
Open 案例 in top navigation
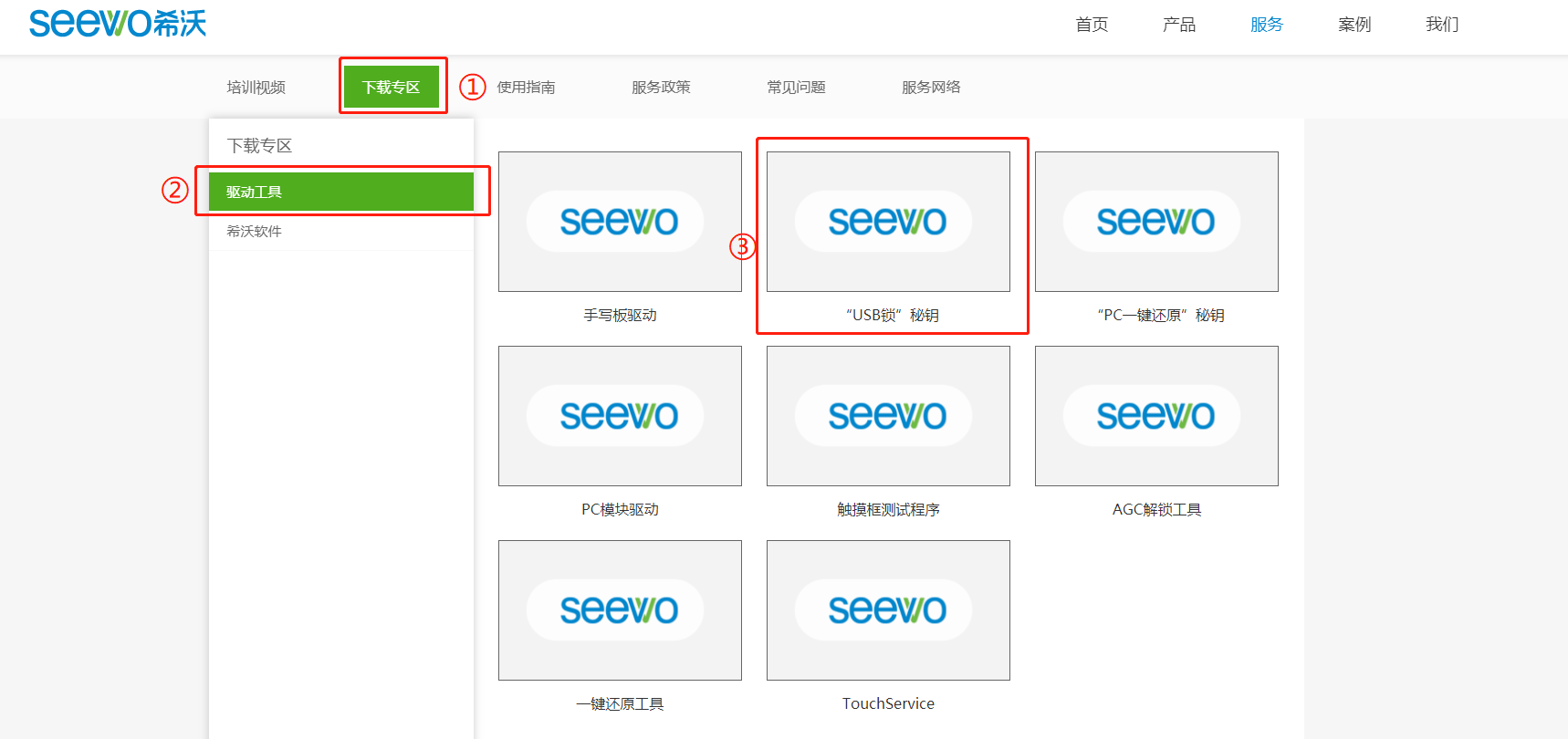click(x=1354, y=25)
